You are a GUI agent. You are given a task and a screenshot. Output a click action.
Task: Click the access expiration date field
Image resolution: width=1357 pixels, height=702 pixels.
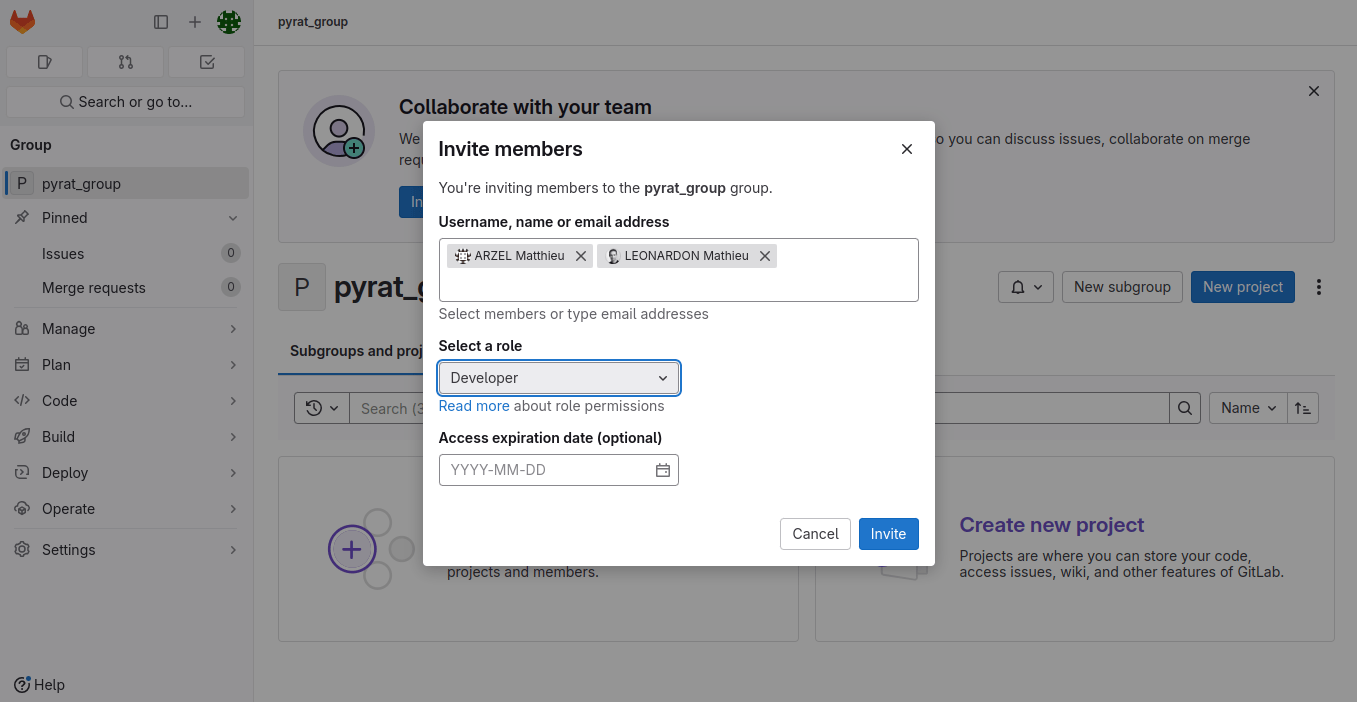coord(545,470)
